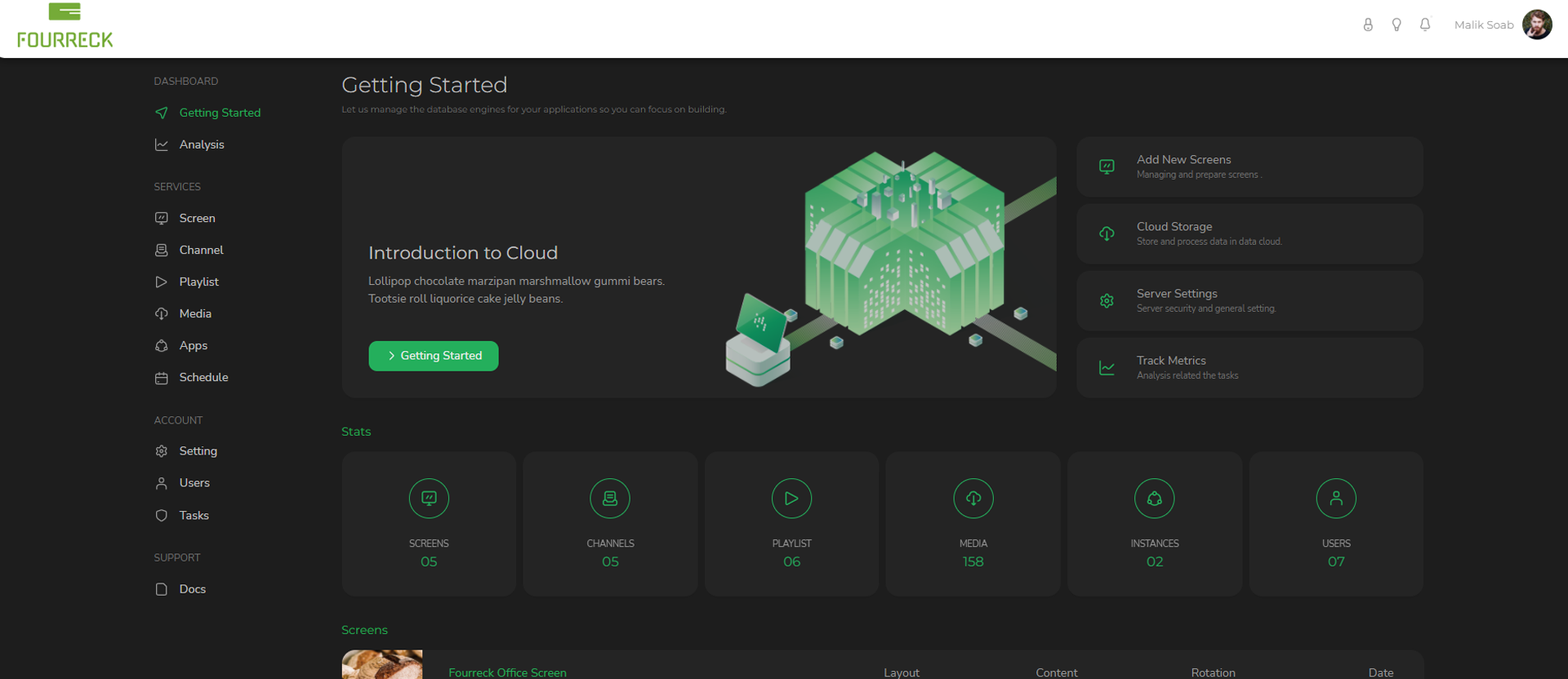
Task: Click Malik Soab's profile avatar
Action: [1537, 24]
